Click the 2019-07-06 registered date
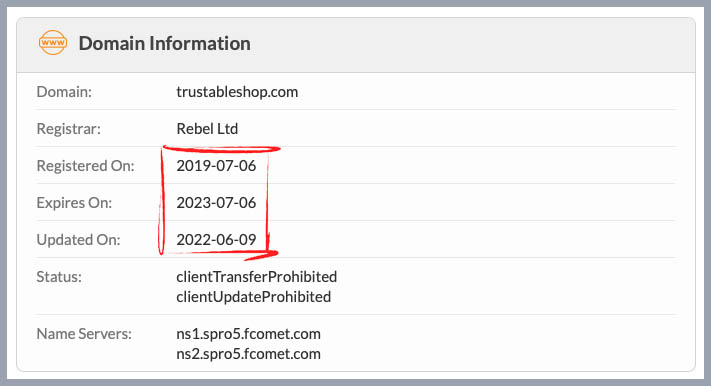 [x=216, y=166]
